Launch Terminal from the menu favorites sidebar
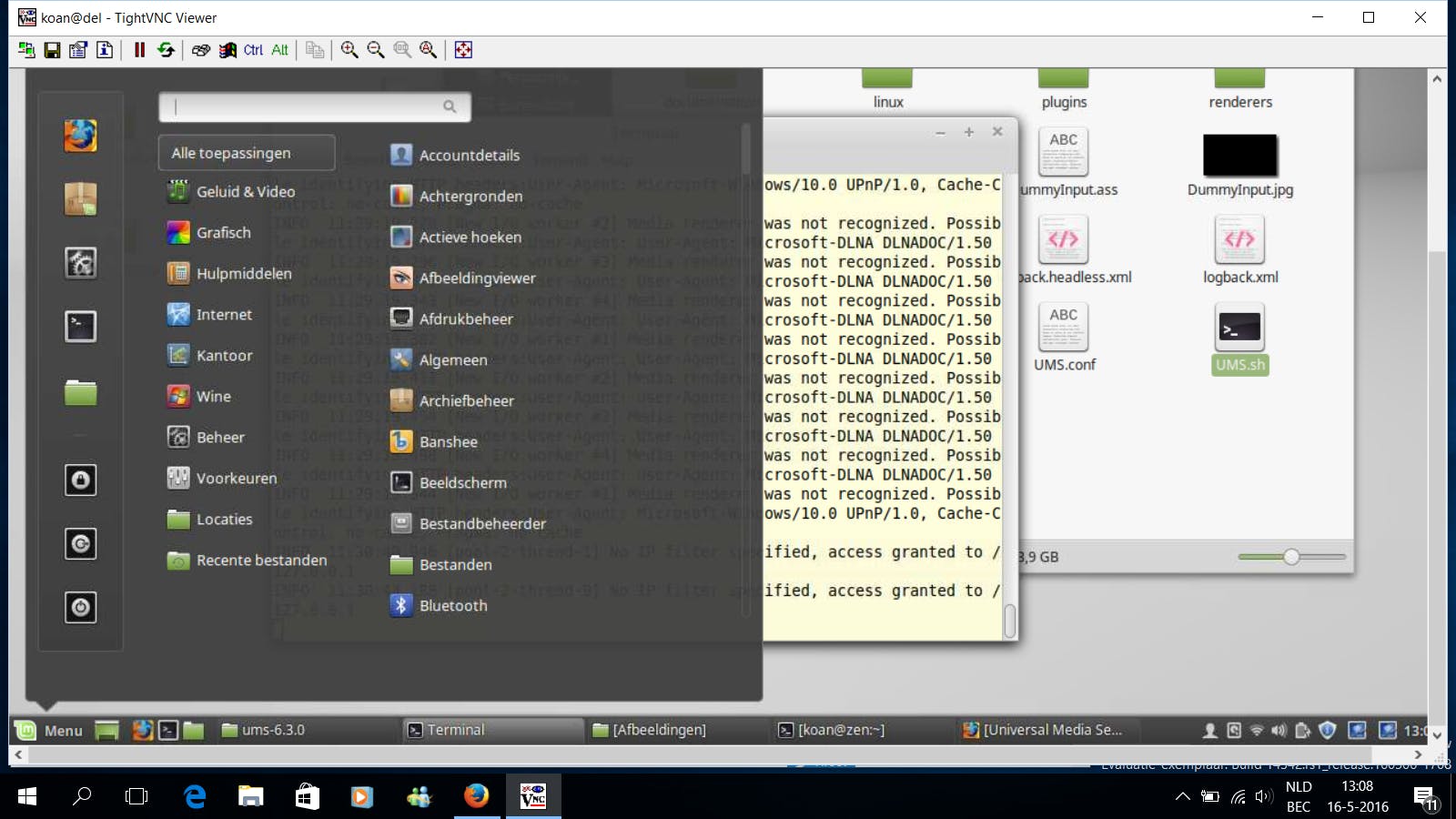 click(x=80, y=326)
